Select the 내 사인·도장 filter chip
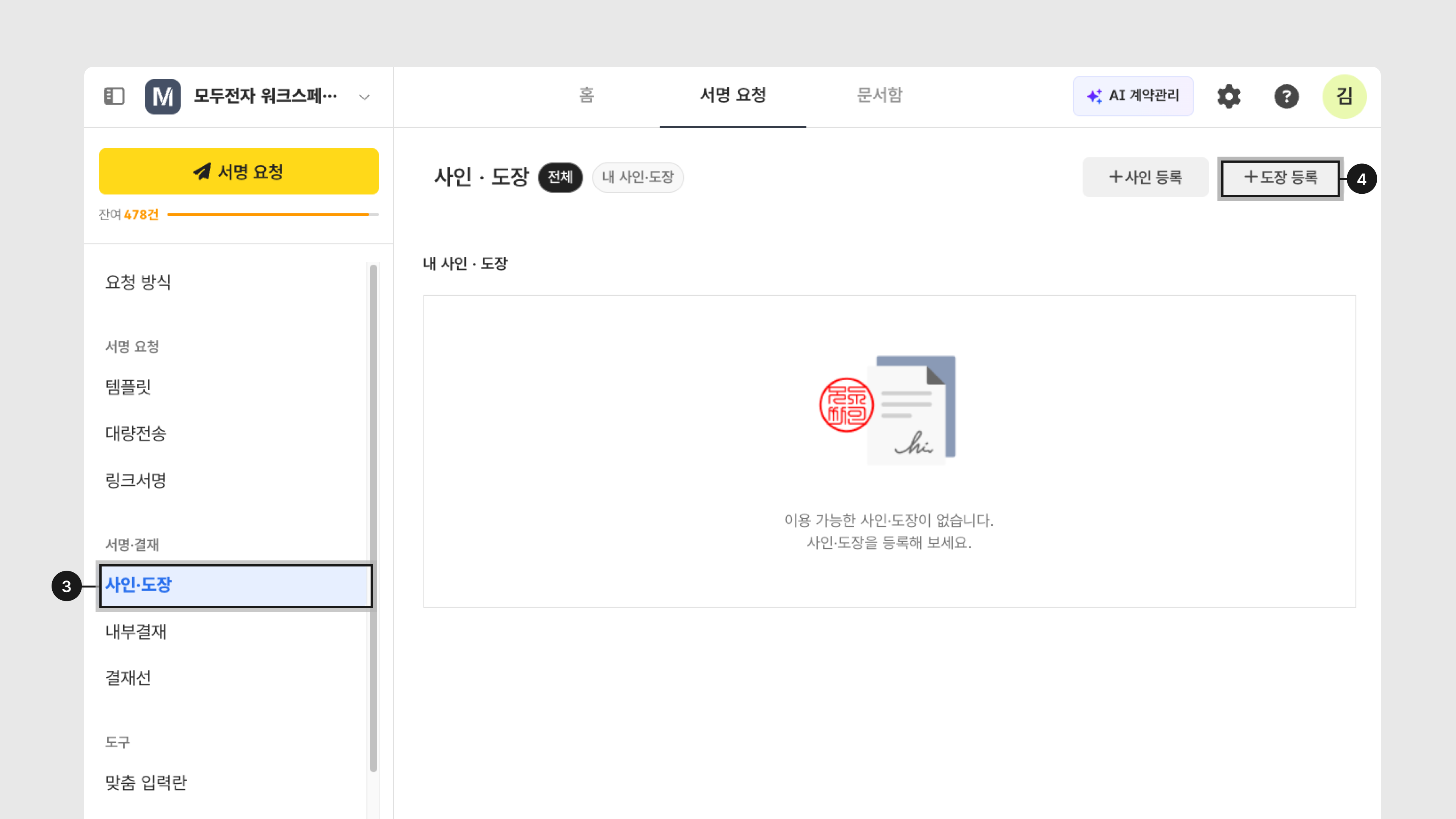The width and height of the screenshot is (1456, 819). pos(637,177)
